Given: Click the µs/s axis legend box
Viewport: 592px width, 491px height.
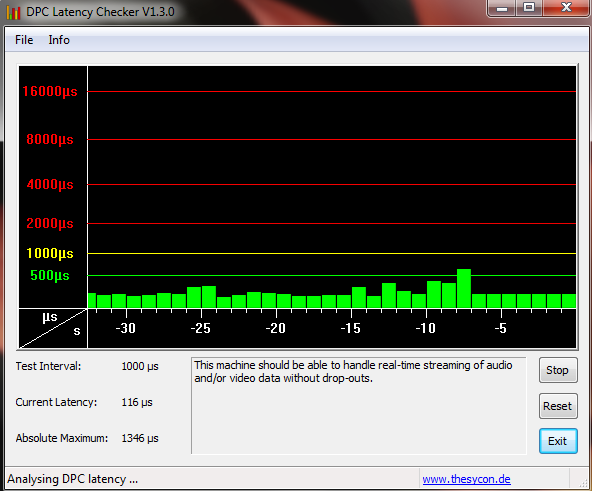Looking at the screenshot, I should (x=53, y=328).
